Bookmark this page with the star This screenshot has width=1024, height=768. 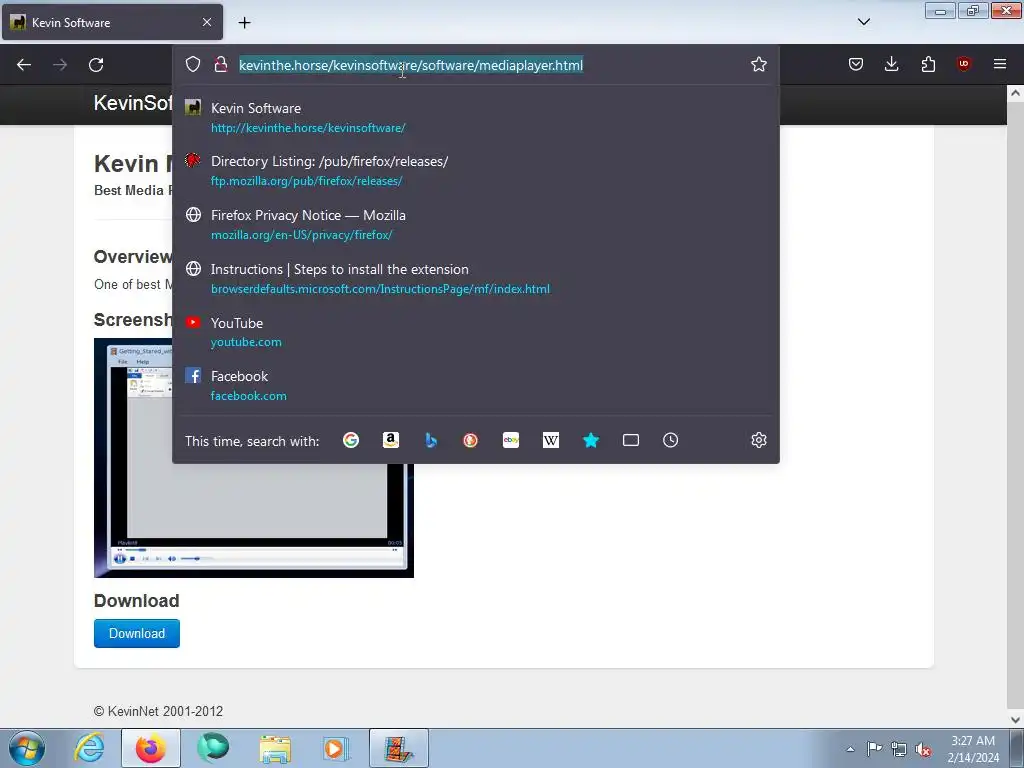click(x=758, y=64)
